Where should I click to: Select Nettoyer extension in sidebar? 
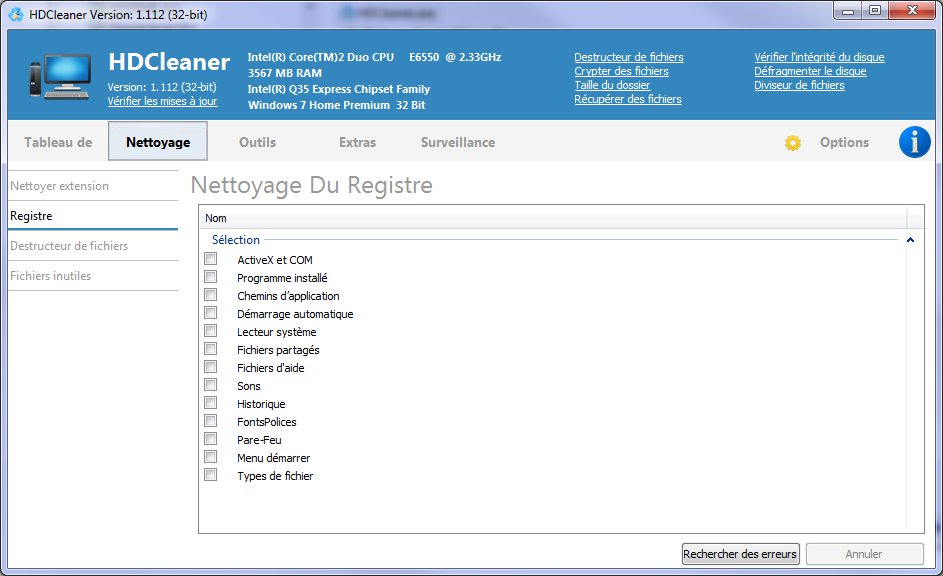pyautogui.click(x=93, y=186)
